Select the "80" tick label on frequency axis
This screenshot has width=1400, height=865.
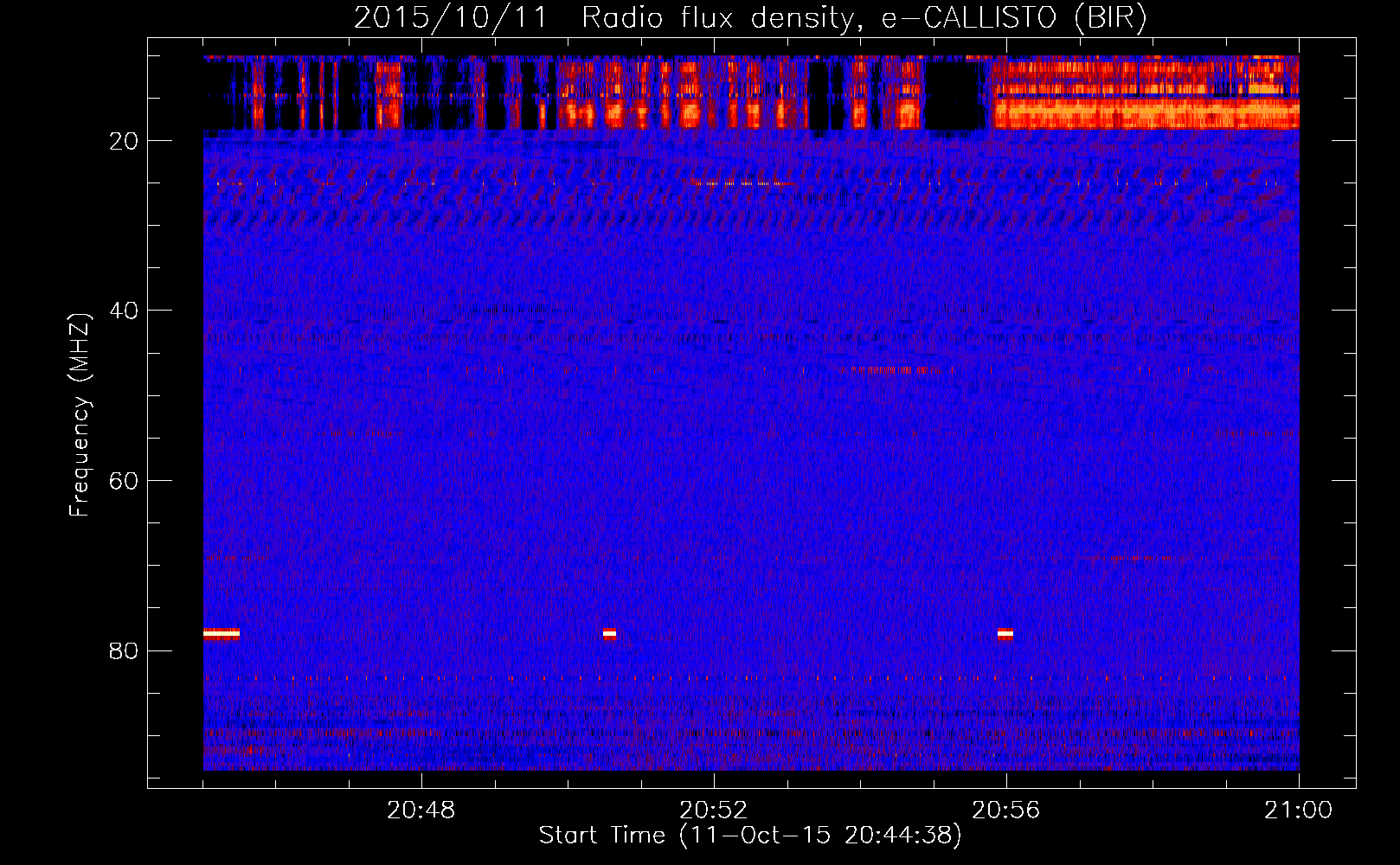click(125, 650)
